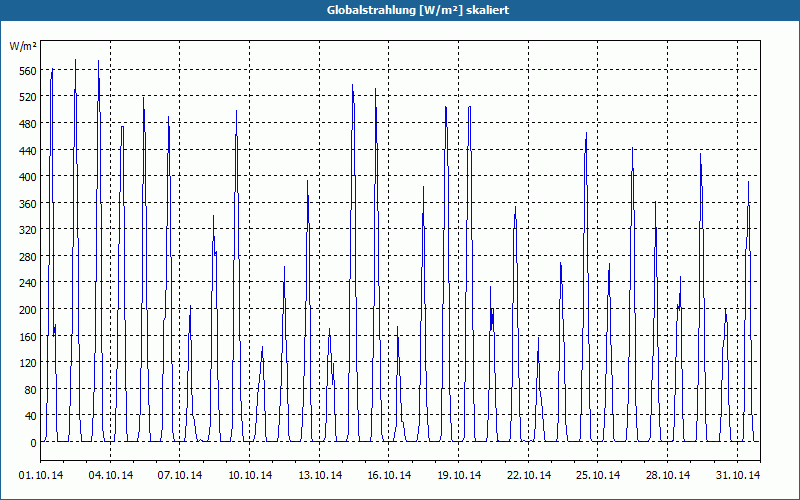Click the date label 16.10.14

tap(389, 475)
